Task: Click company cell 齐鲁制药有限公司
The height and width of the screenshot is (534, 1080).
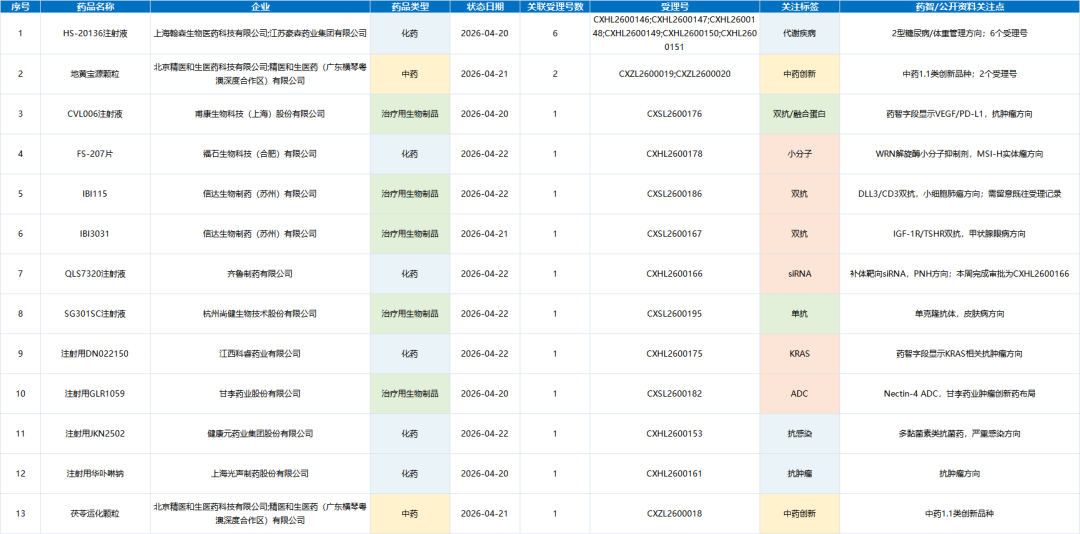Action: (x=260, y=274)
